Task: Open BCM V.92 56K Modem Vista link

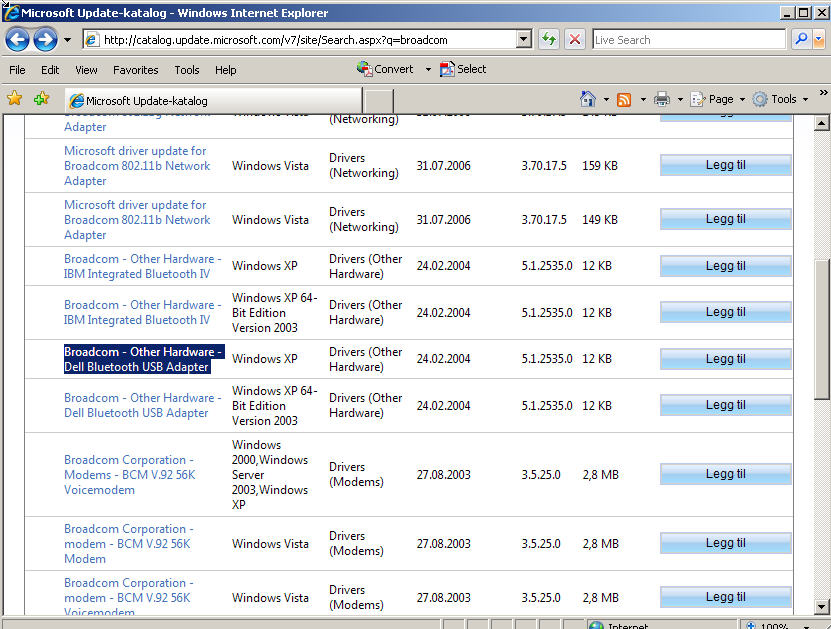Action: (129, 544)
